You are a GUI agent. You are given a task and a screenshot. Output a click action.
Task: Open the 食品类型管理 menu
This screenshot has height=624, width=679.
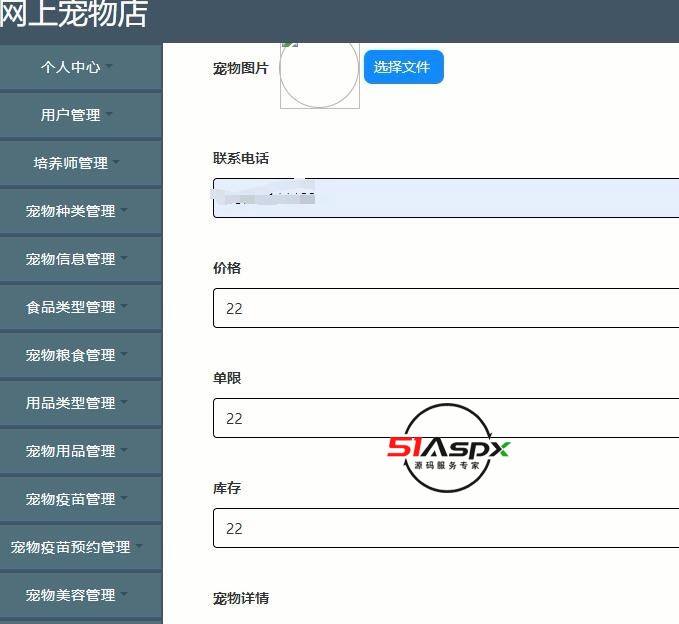click(81, 307)
